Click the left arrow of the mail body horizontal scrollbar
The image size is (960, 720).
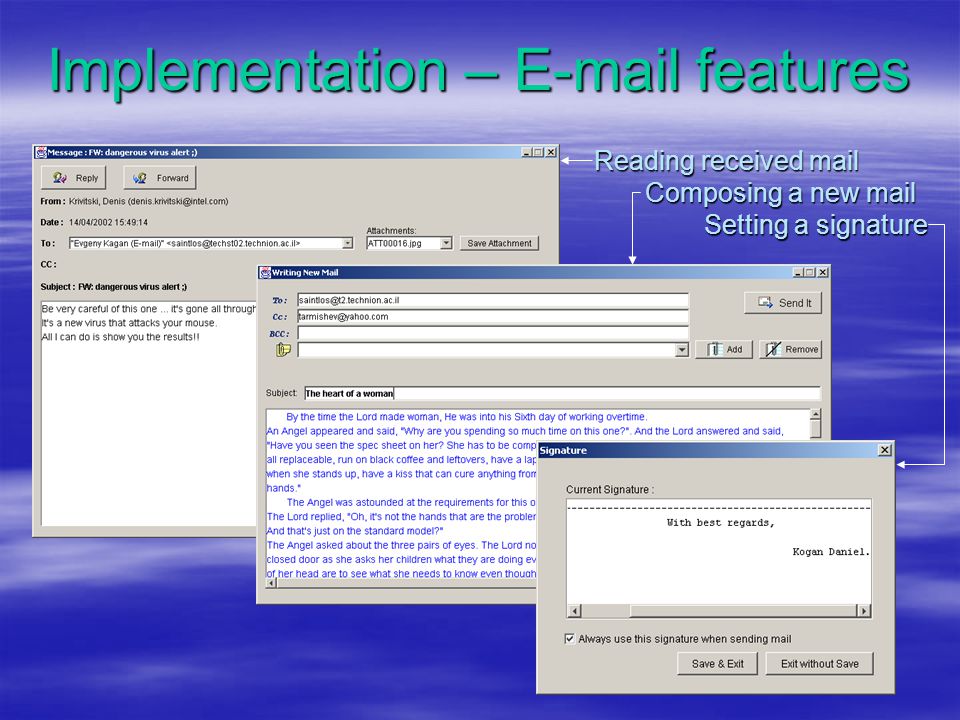(x=272, y=583)
